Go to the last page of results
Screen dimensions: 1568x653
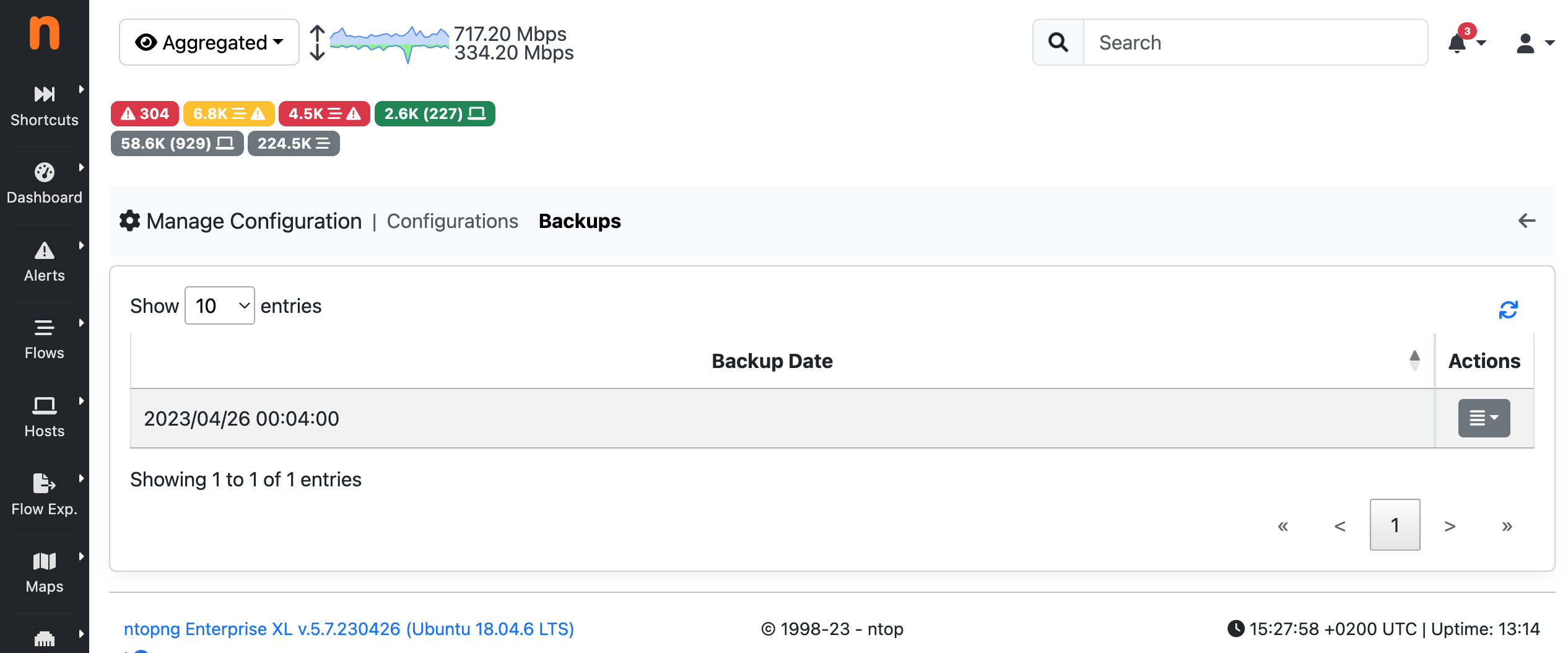1507,525
